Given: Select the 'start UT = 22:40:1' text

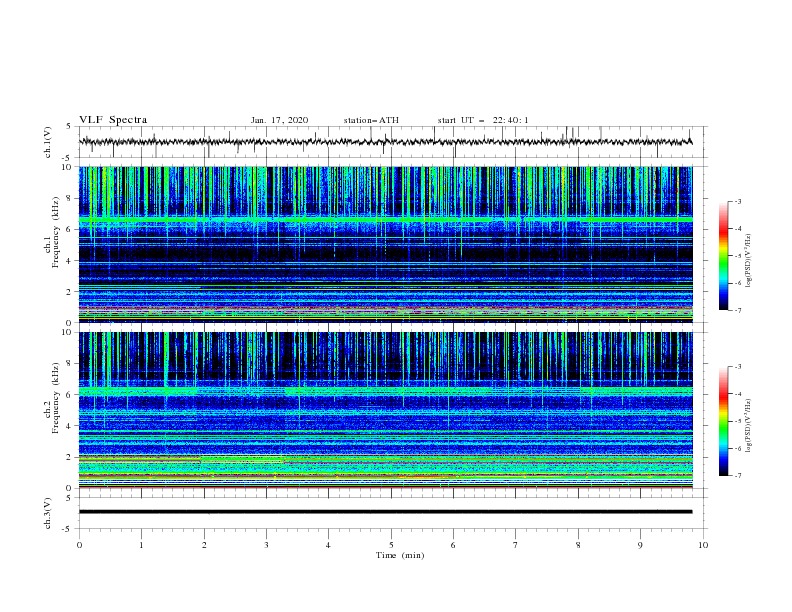Looking at the screenshot, I should click(x=483, y=120).
